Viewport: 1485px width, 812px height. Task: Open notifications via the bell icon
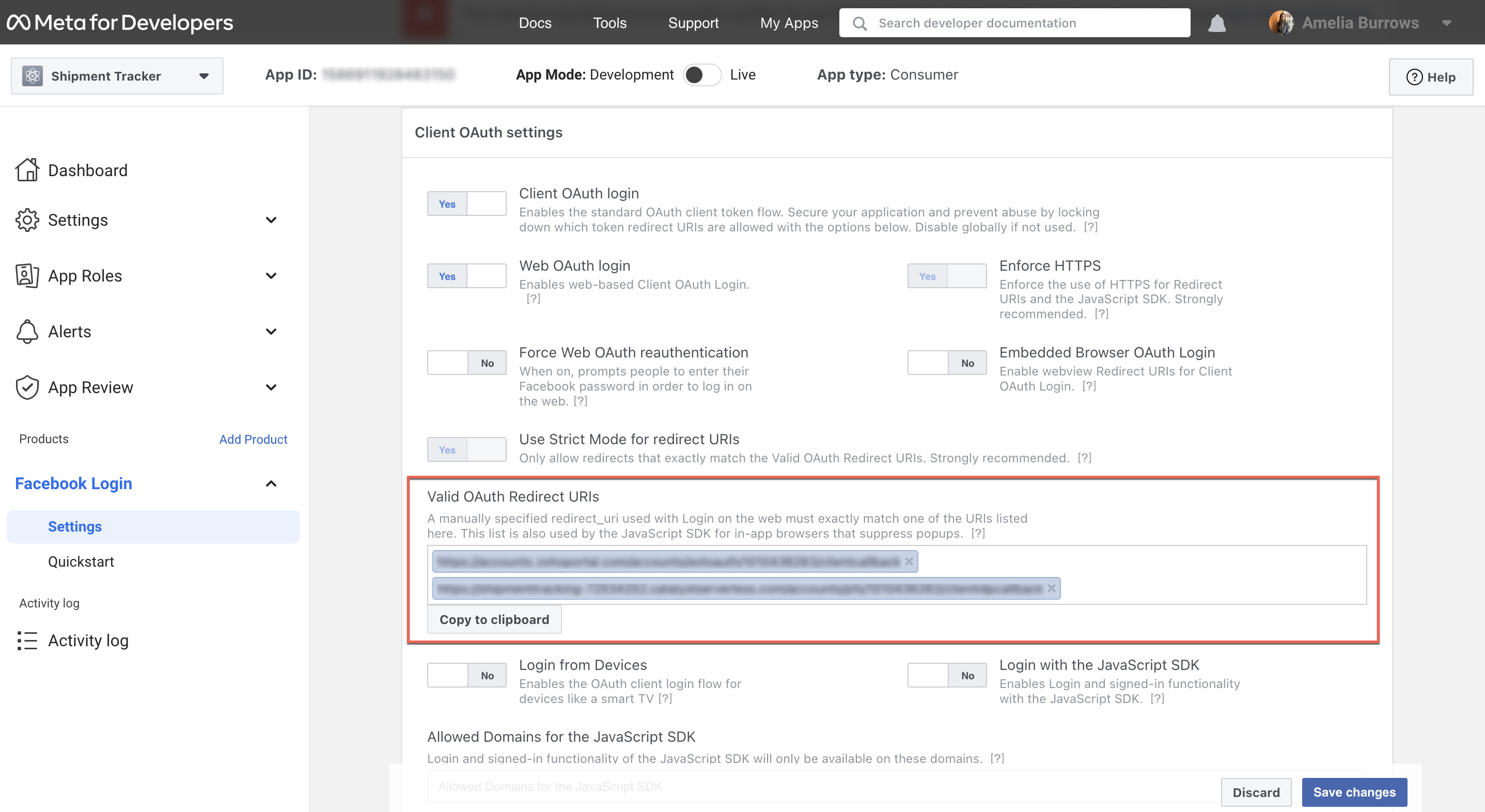point(1216,23)
